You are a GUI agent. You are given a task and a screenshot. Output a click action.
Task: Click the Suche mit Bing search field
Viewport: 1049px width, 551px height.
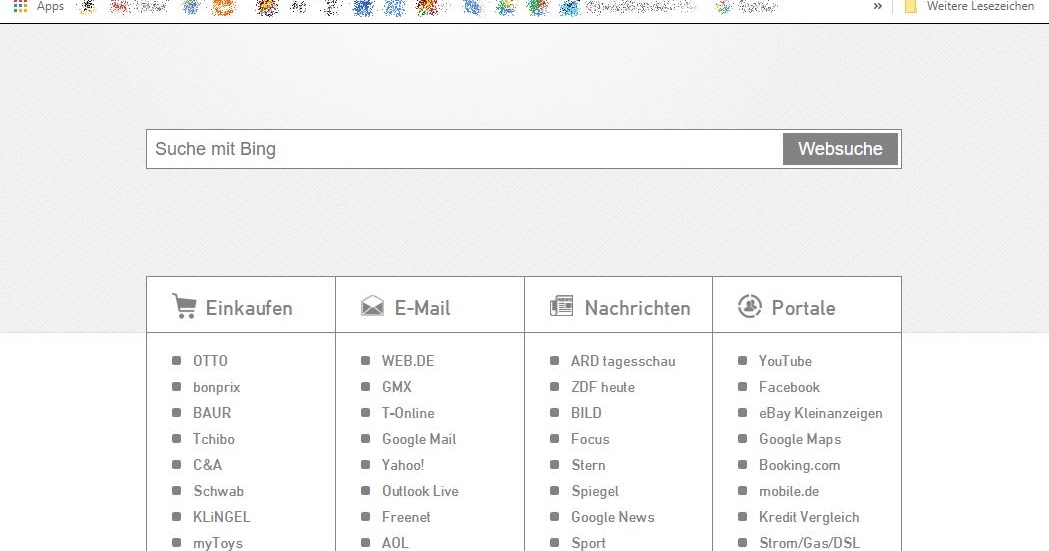coord(465,149)
